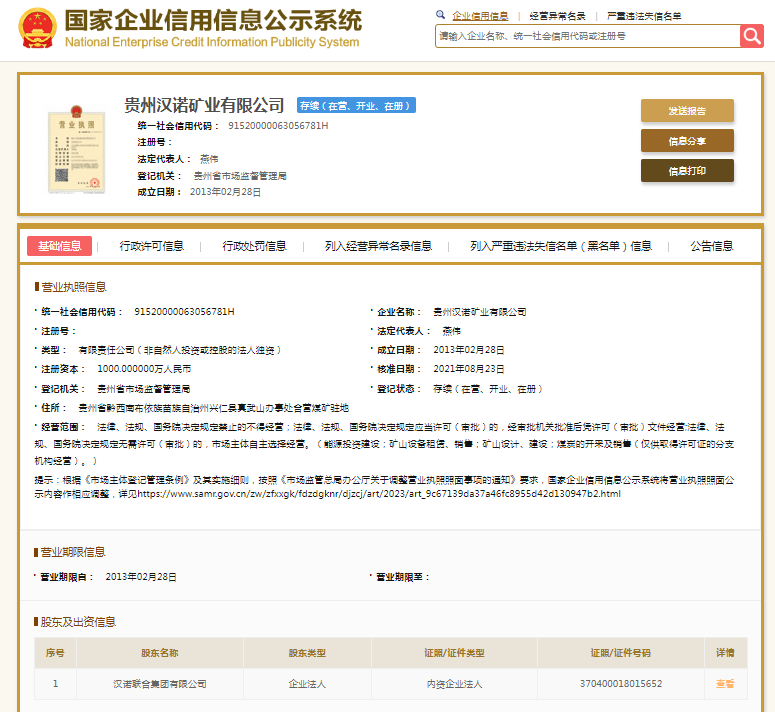Click the samr.gov.cn notice URL text
The width and height of the screenshot is (775, 712).
[x=379, y=494]
